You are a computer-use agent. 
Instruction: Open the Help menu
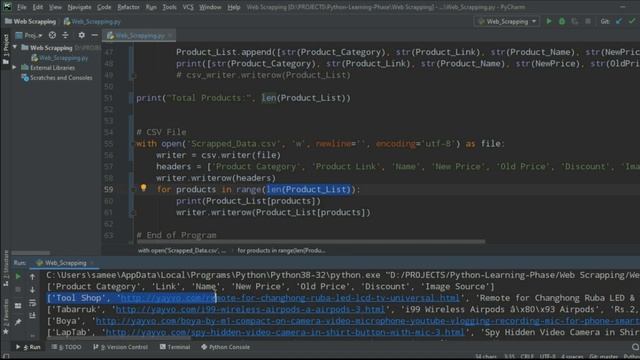click(233, 7)
